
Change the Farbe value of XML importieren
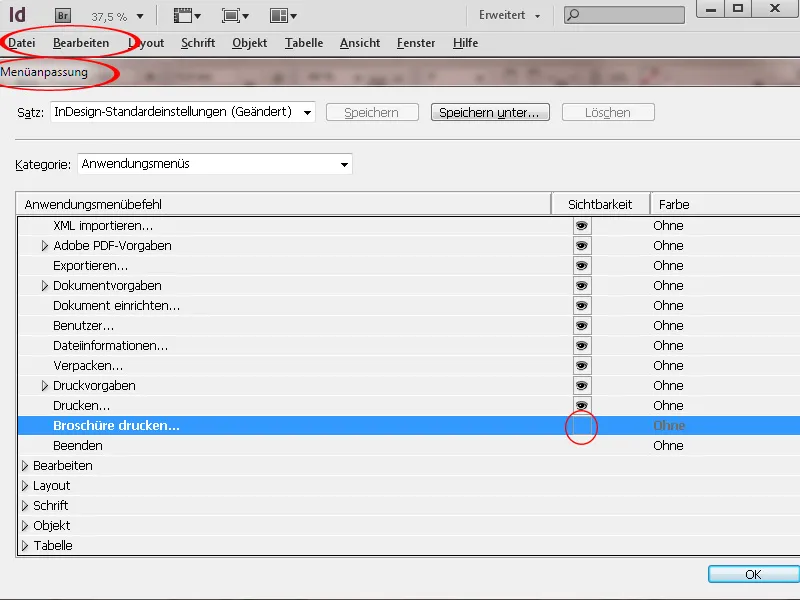click(668, 226)
